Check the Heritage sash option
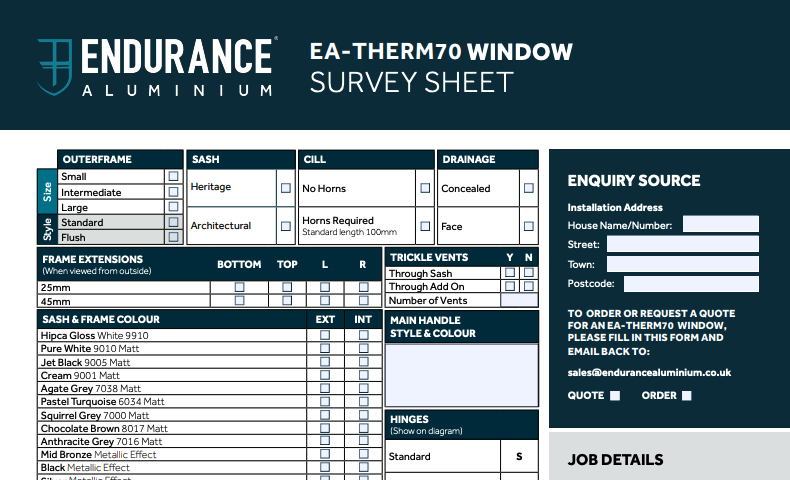Viewport: 790px width, 480px height. (286, 188)
